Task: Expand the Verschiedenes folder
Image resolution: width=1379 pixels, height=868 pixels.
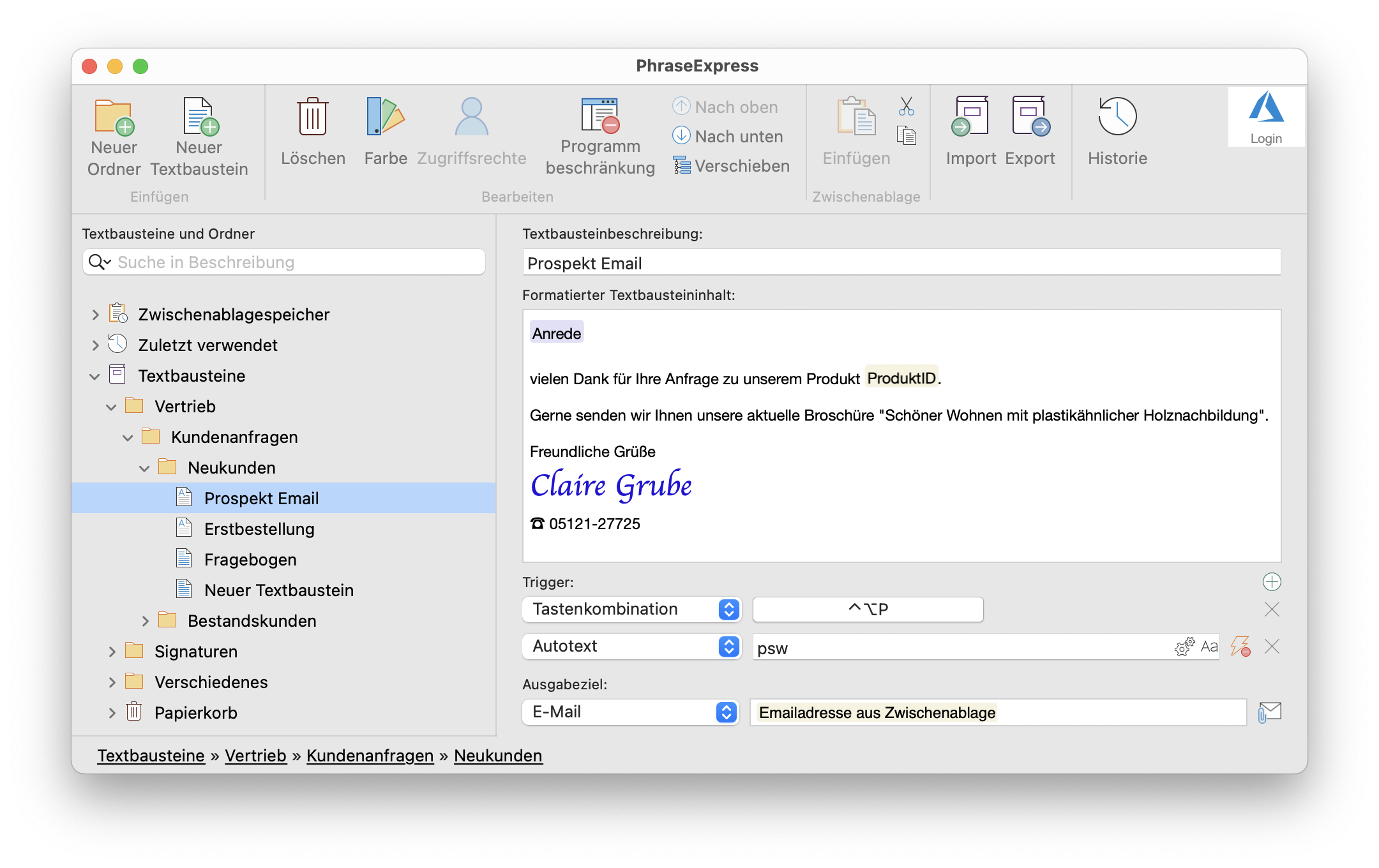Action: point(112,682)
